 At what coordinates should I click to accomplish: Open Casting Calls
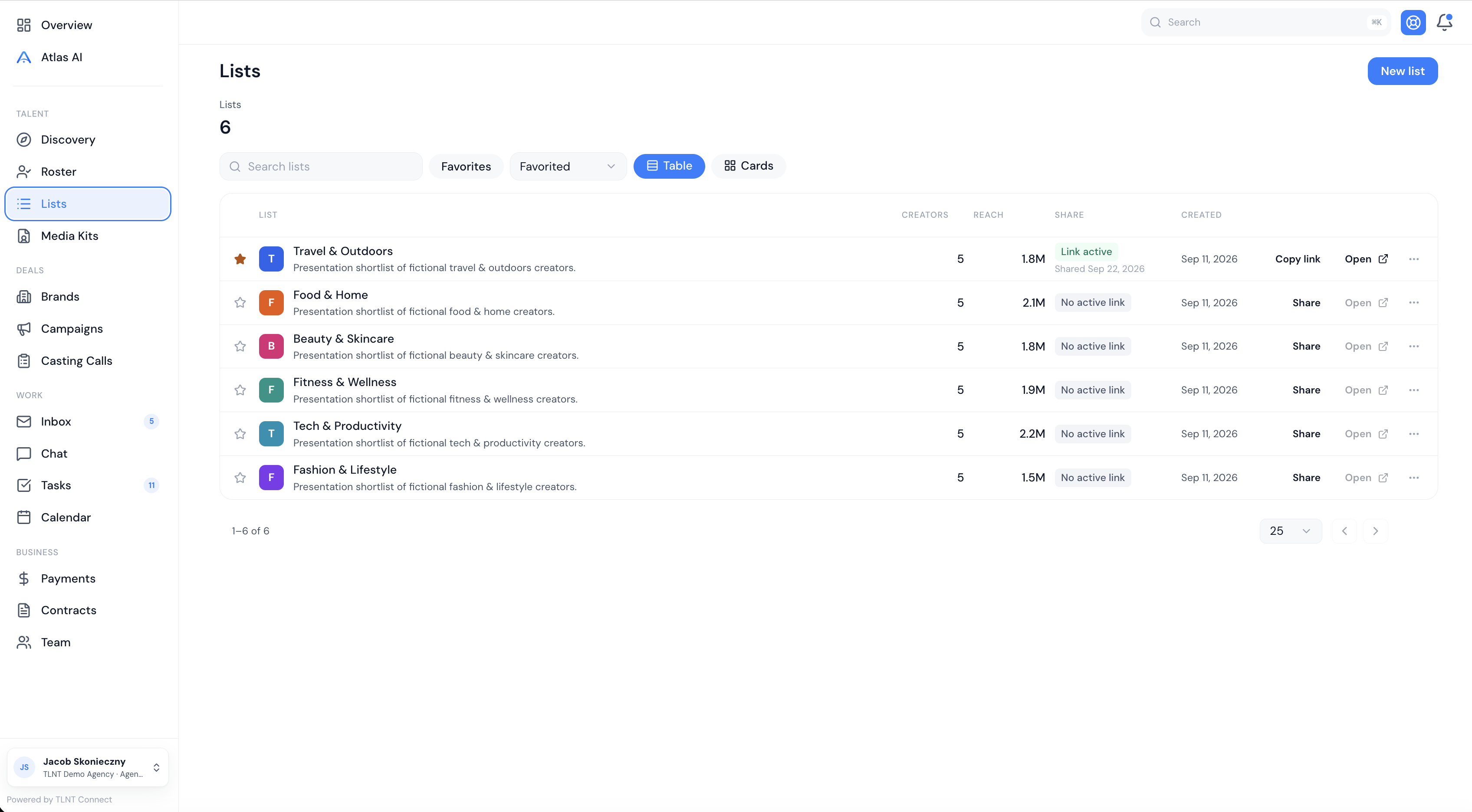coord(87,360)
